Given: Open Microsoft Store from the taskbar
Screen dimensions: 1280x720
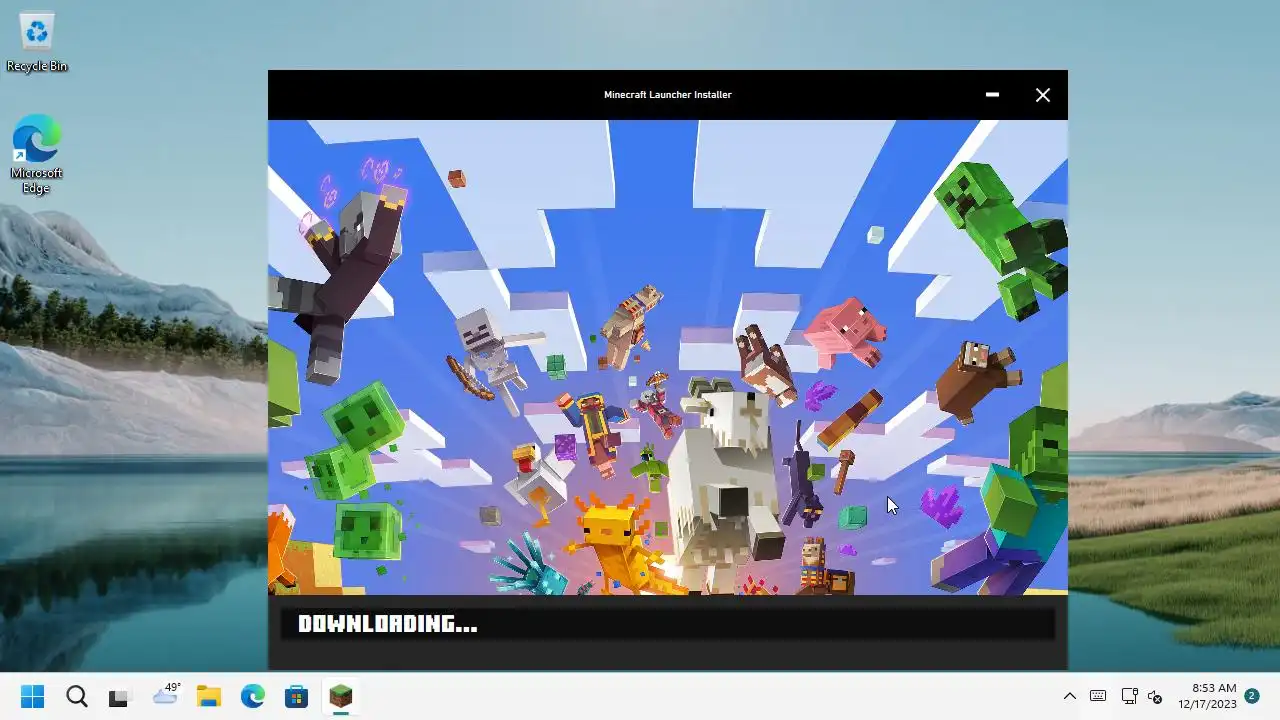Looking at the screenshot, I should click(296, 696).
